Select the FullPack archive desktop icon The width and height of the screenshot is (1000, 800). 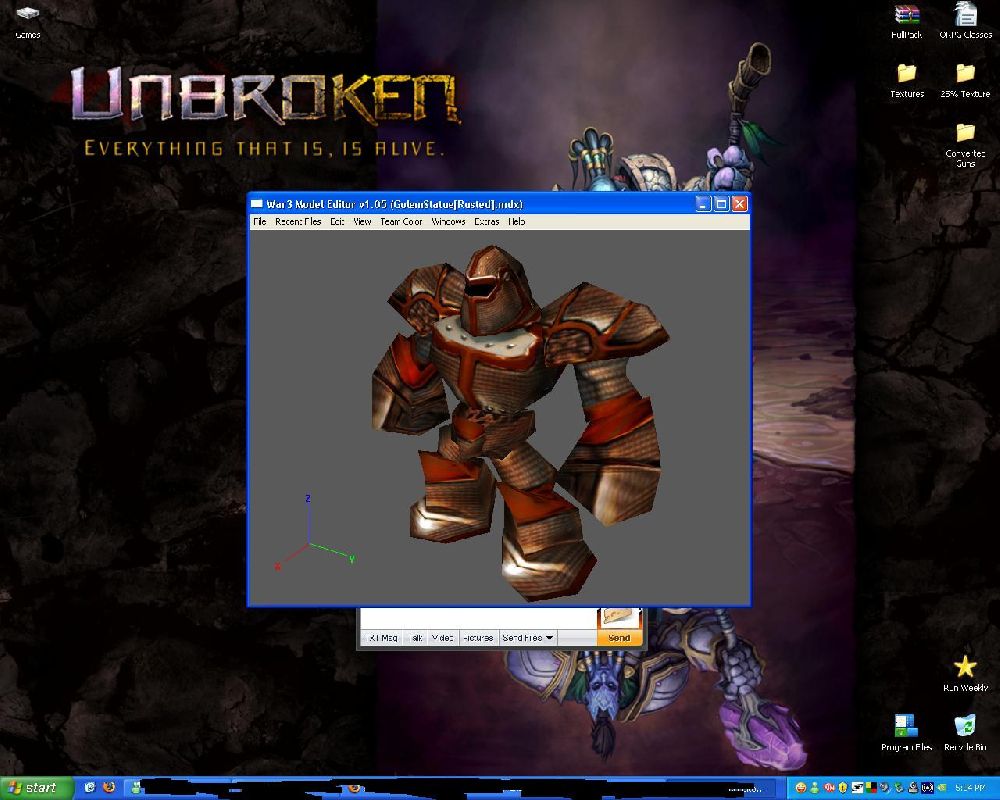906,21
